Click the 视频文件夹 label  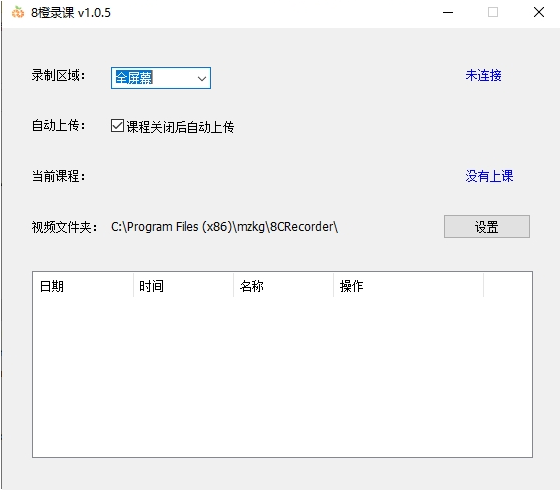tap(64, 227)
